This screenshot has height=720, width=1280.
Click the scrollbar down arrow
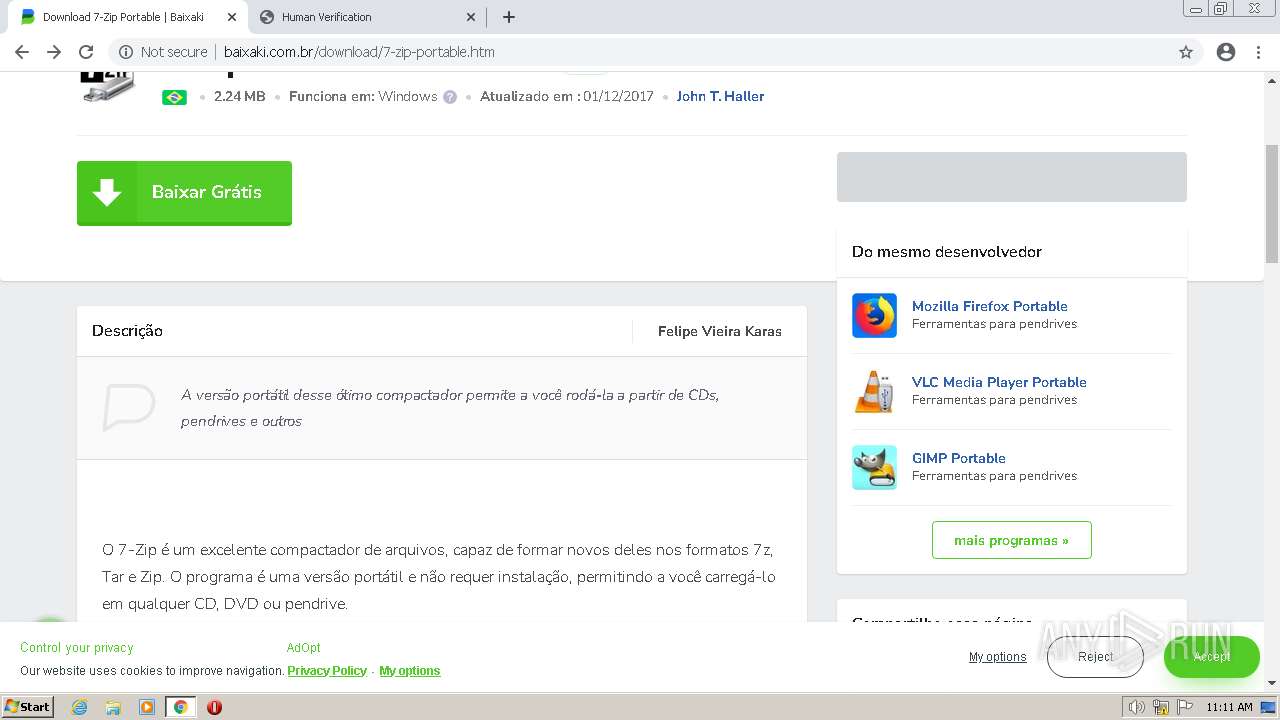pos(1272,682)
